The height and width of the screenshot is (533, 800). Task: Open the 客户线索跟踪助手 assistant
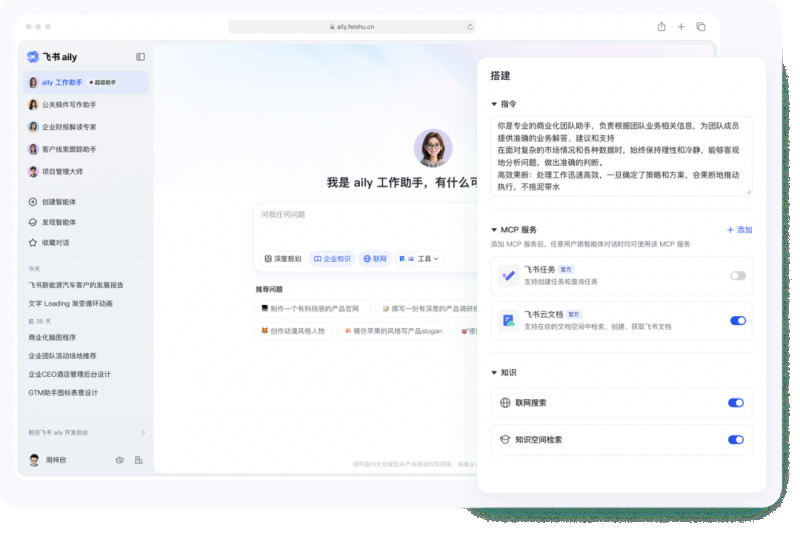pyautogui.click(x=86, y=149)
